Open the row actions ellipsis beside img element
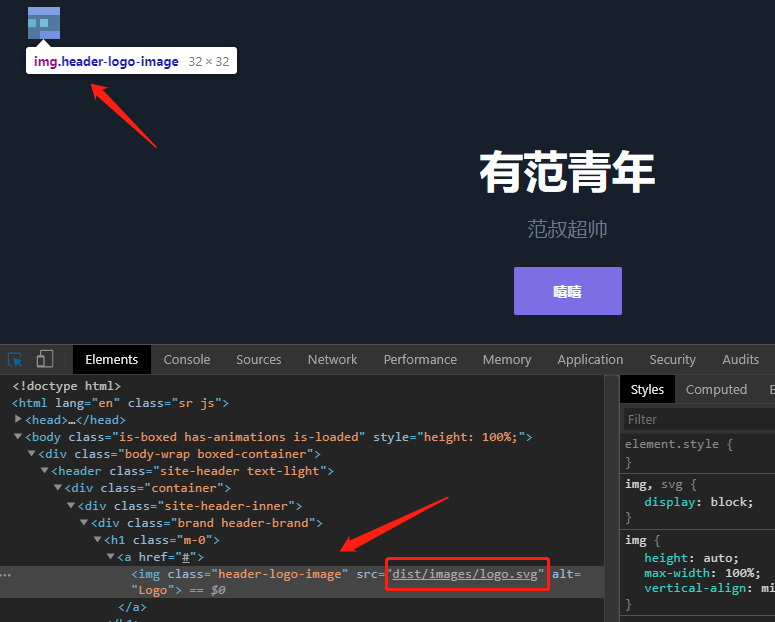Image resolution: width=775 pixels, height=622 pixels. 5,575
